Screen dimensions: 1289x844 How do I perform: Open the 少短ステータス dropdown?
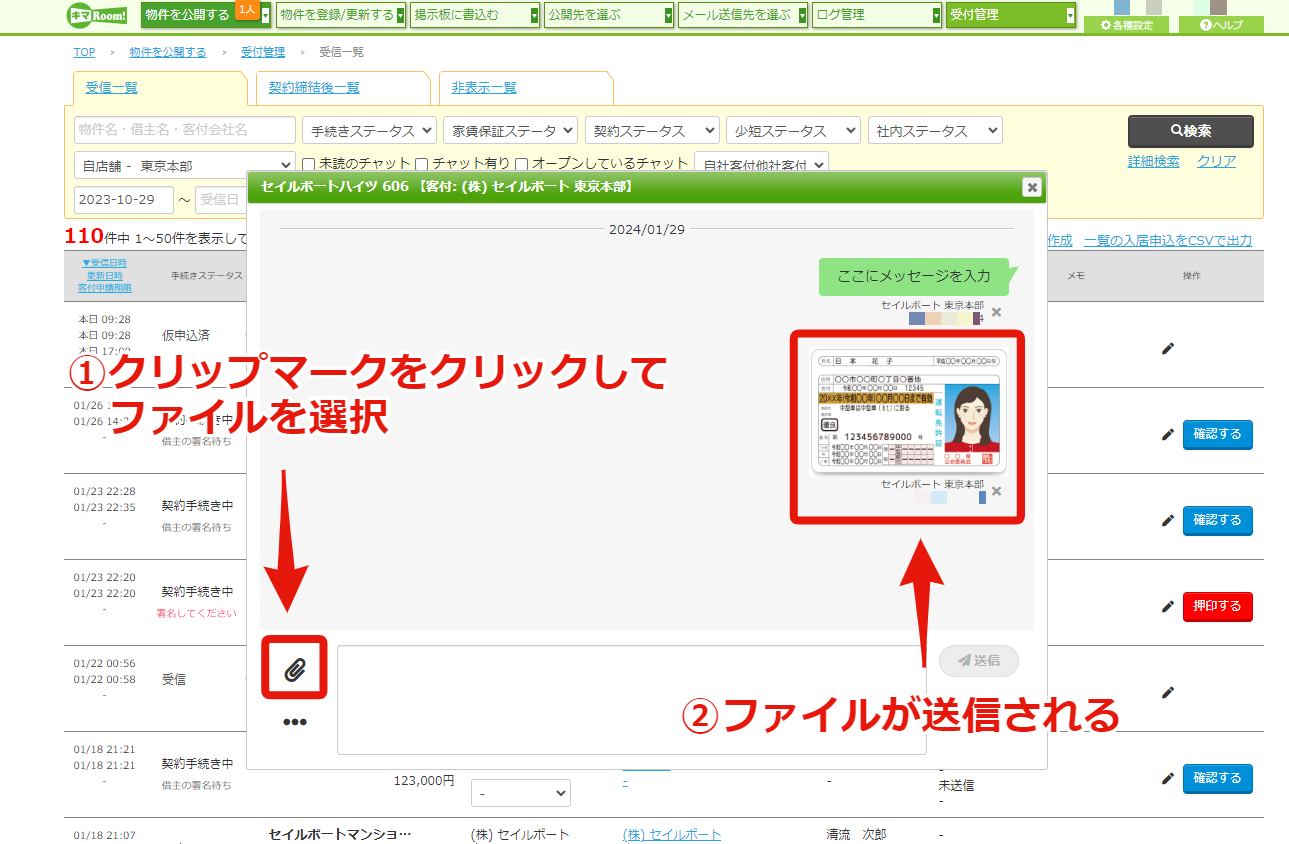click(793, 131)
